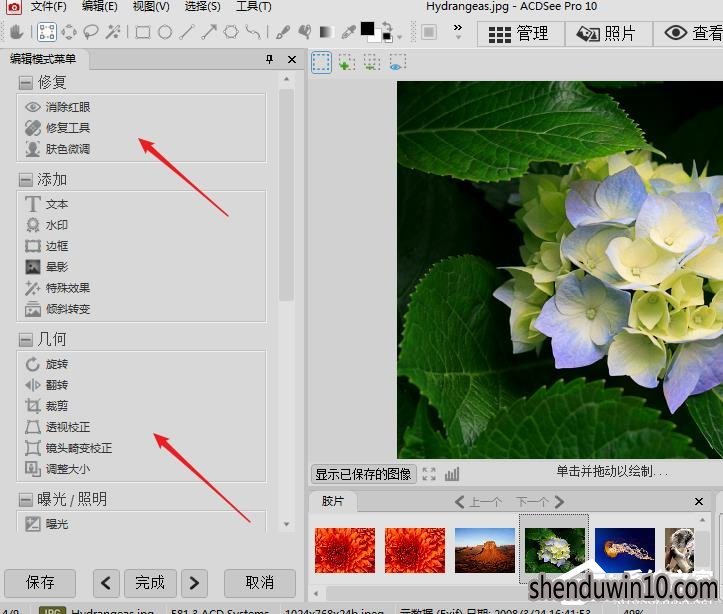Collapse the Repair section
The image size is (723, 614).
(x=26, y=83)
